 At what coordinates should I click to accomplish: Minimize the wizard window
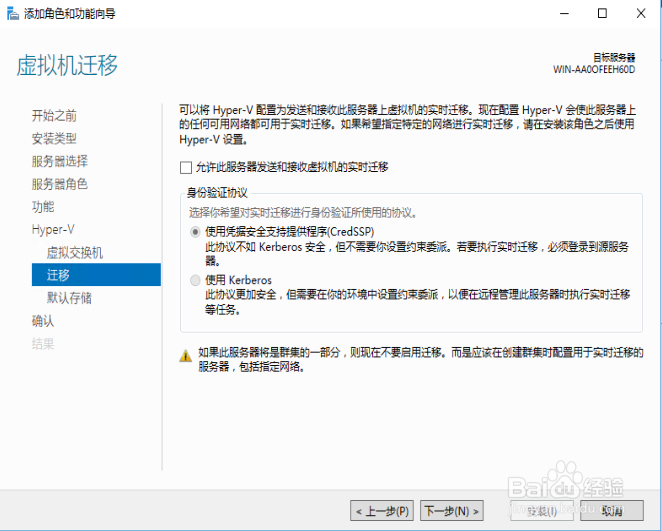click(564, 14)
